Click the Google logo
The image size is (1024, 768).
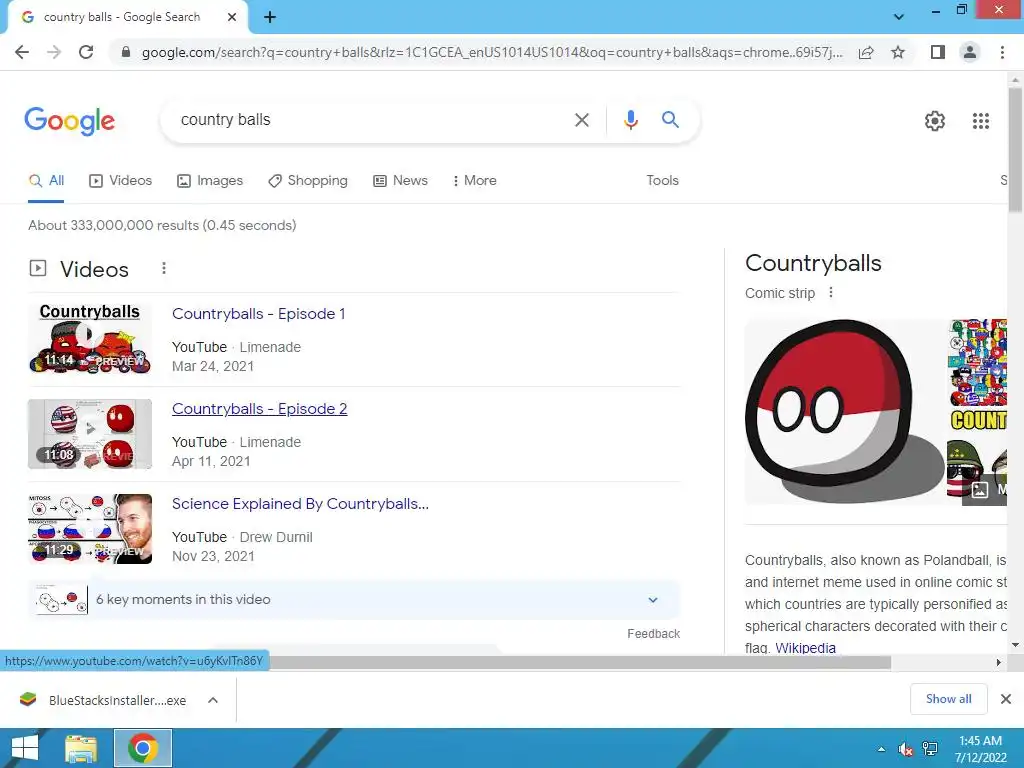(70, 121)
